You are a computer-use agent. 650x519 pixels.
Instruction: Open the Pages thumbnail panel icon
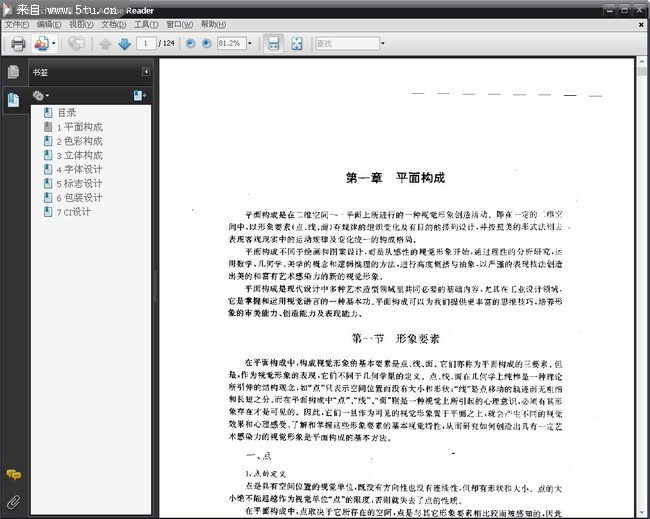pos(13,72)
